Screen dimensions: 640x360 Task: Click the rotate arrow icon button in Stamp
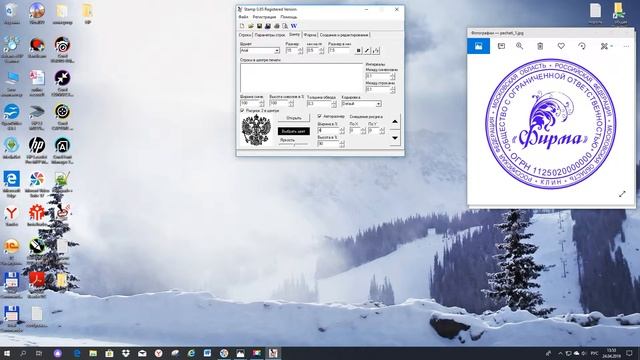point(376,51)
